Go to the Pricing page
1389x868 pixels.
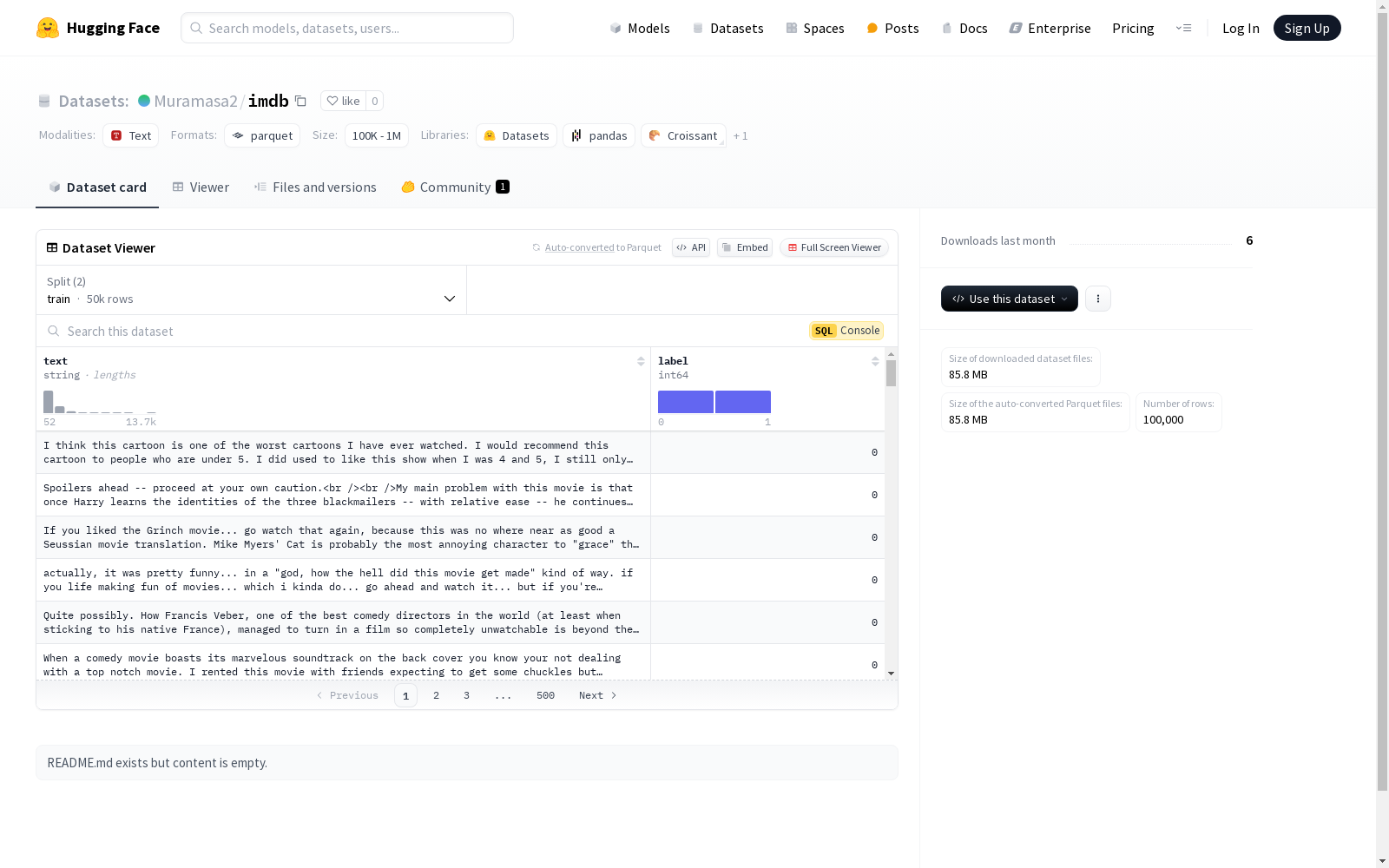click(x=1133, y=28)
